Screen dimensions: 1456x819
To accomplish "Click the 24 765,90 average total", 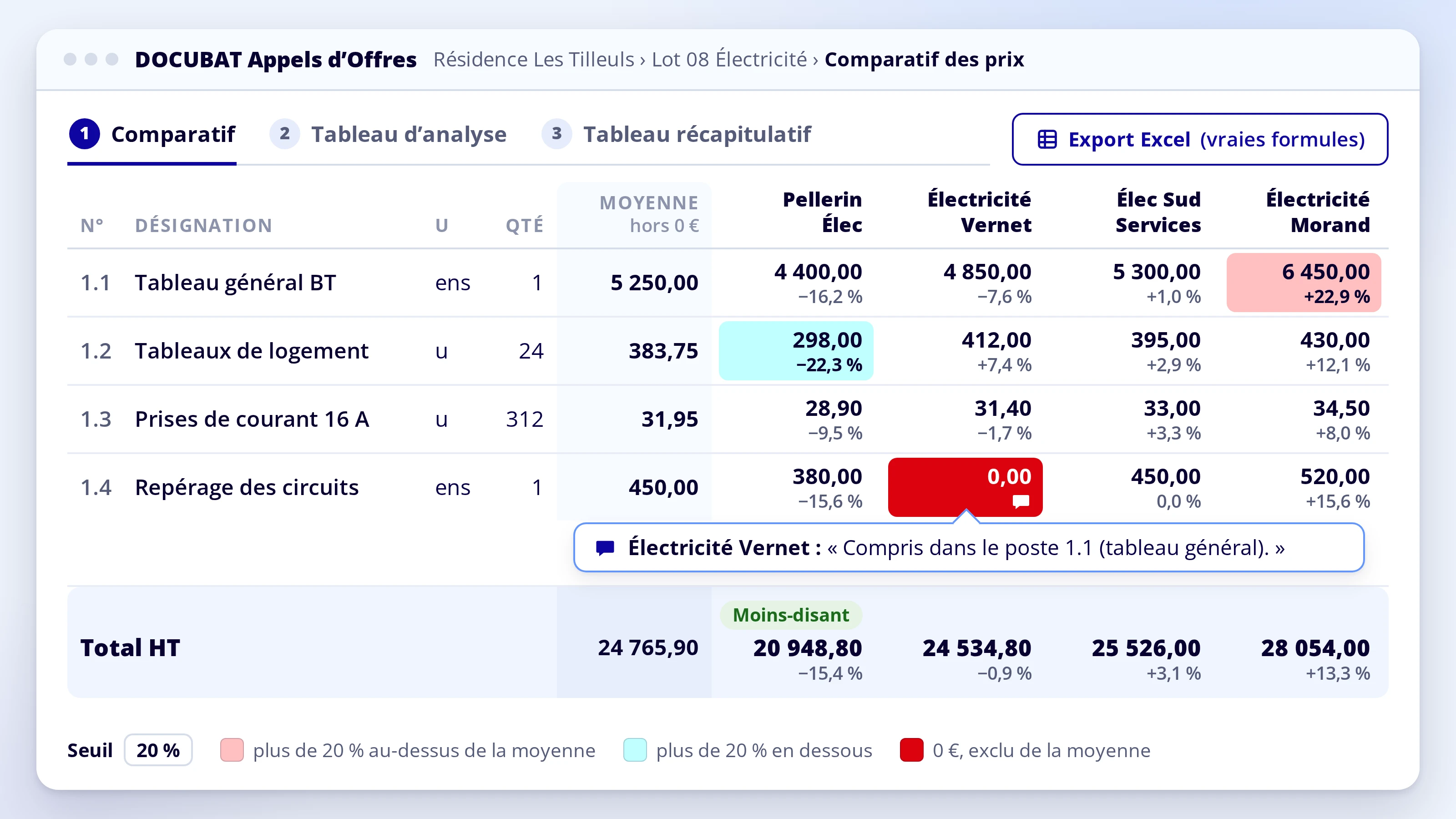I will click(648, 648).
